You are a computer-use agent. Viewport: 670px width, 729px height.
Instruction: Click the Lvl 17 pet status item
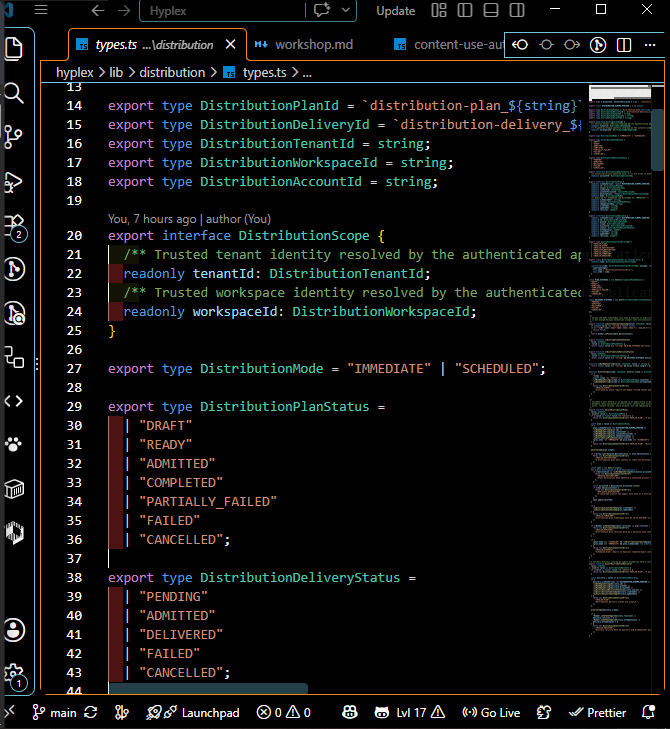(x=410, y=712)
